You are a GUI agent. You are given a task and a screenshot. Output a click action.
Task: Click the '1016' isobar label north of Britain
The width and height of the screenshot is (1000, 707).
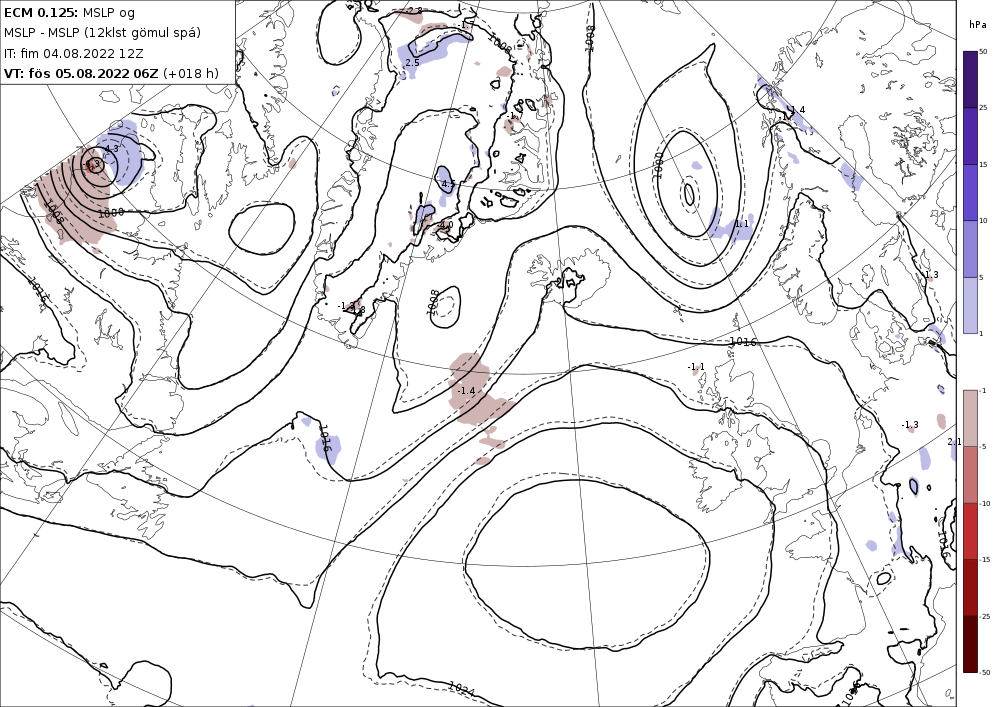click(742, 342)
